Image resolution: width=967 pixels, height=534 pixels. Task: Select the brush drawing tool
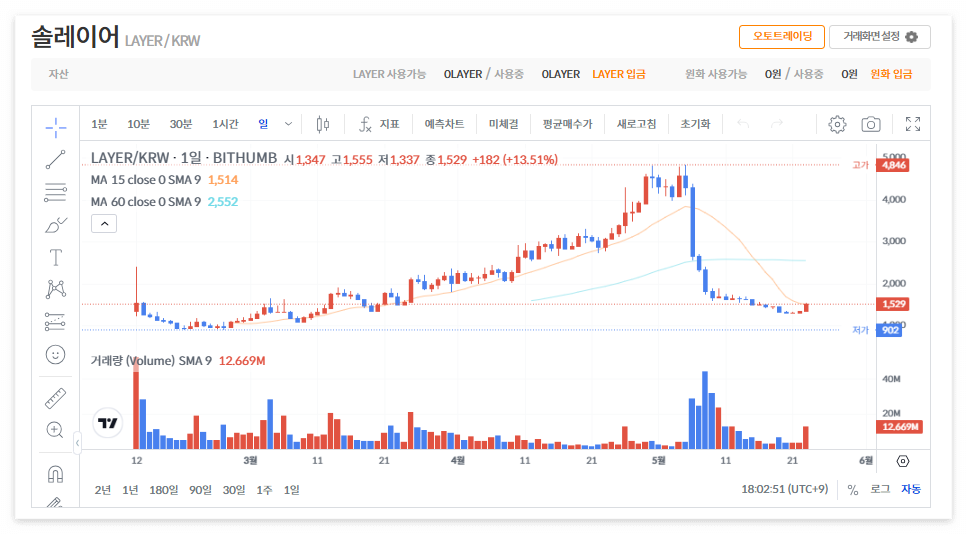tap(56, 225)
